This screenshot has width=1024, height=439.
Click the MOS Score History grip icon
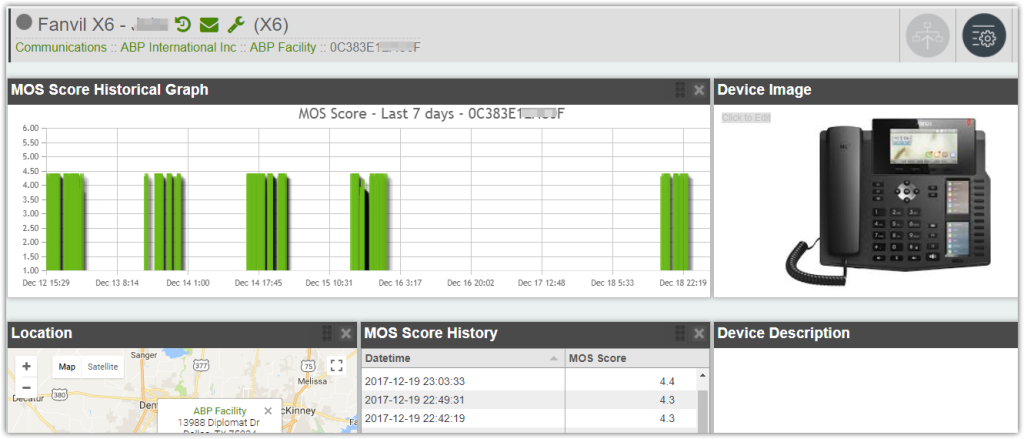680,333
